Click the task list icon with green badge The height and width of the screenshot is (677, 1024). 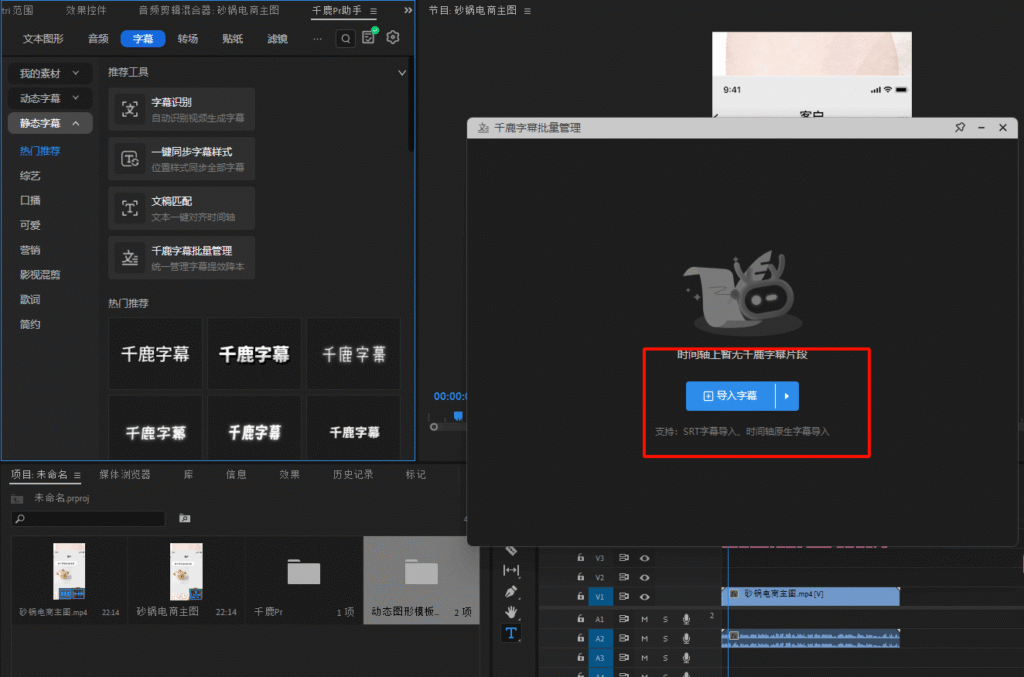coord(369,38)
